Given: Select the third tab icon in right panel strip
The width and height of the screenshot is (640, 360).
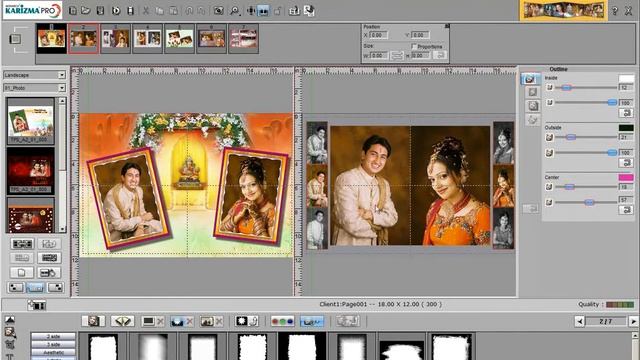Looking at the screenshot, I should point(532,106).
